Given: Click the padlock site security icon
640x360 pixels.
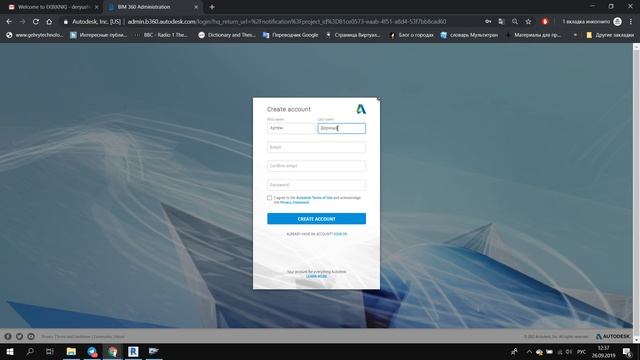Looking at the screenshot, I should [x=65, y=22].
